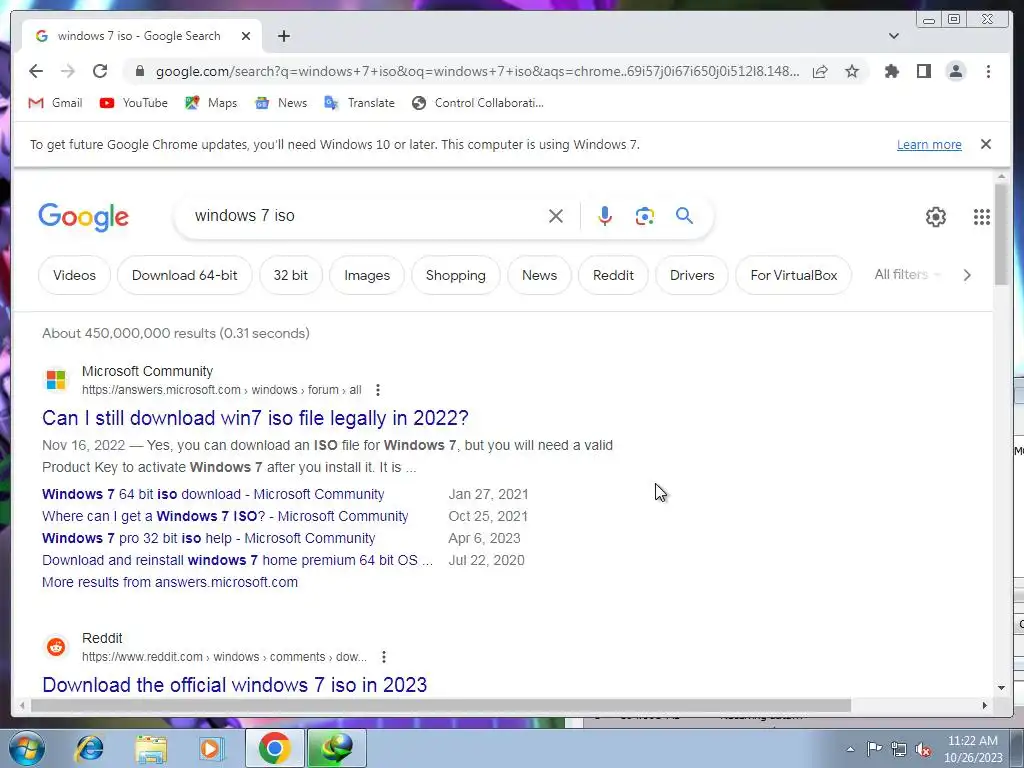Go to Google homepage via logo
Screen dimensions: 1024x768
click(84, 217)
